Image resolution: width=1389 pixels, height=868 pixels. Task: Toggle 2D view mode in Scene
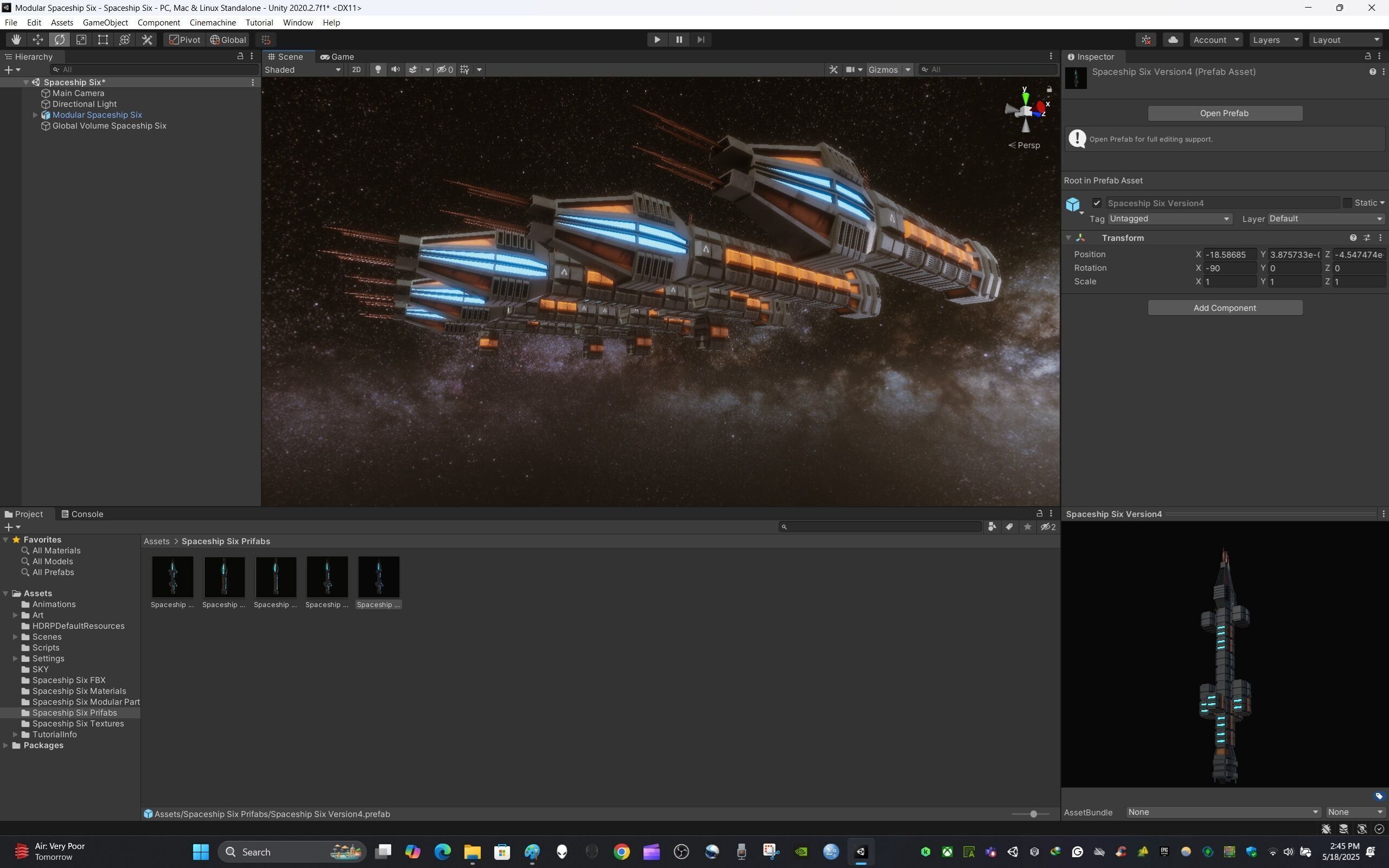point(356,69)
